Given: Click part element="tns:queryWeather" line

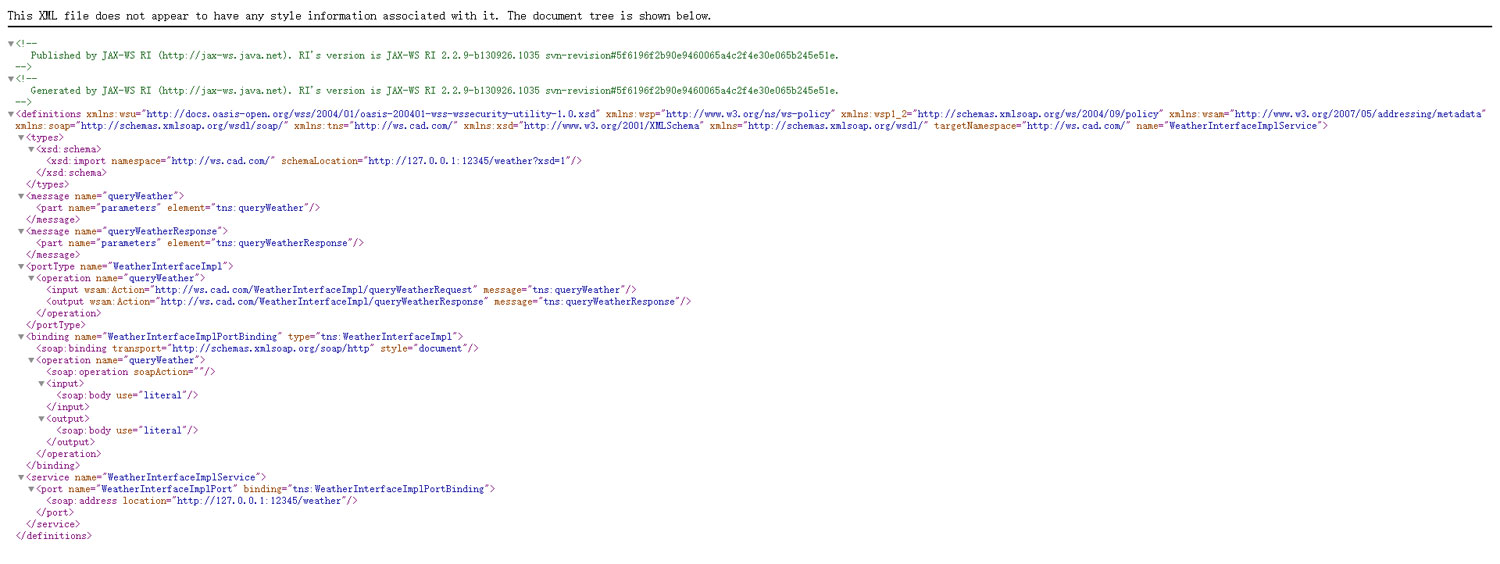Looking at the screenshot, I should tap(178, 208).
